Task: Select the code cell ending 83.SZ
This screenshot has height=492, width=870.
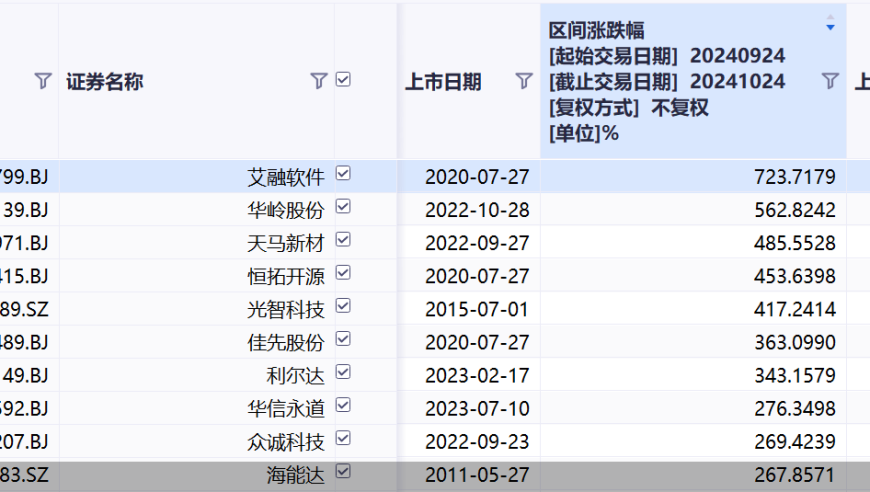Action: pyautogui.click(x=29, y=475)
